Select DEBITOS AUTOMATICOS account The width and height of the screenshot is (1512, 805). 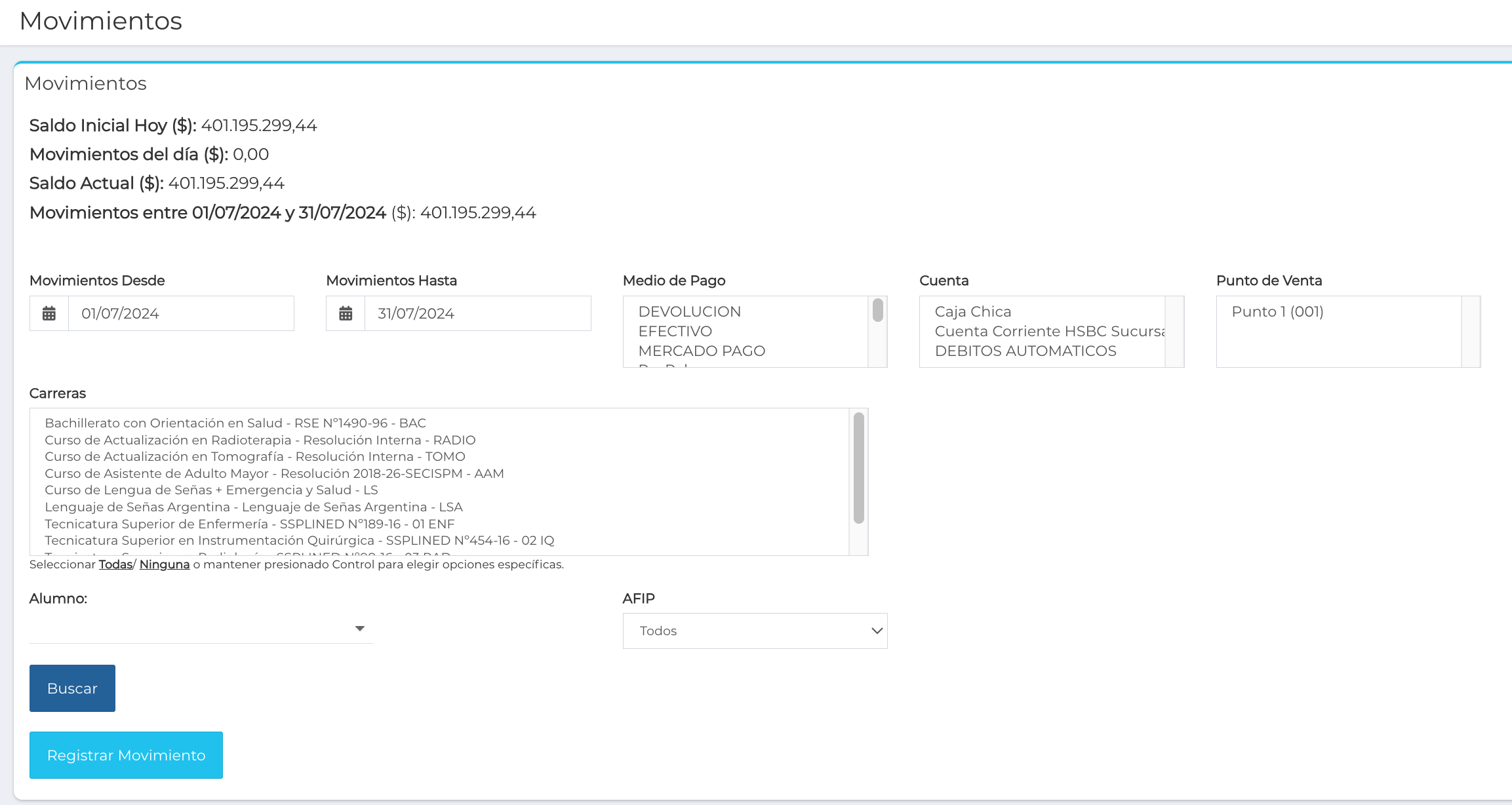[x=1025, y=351]
